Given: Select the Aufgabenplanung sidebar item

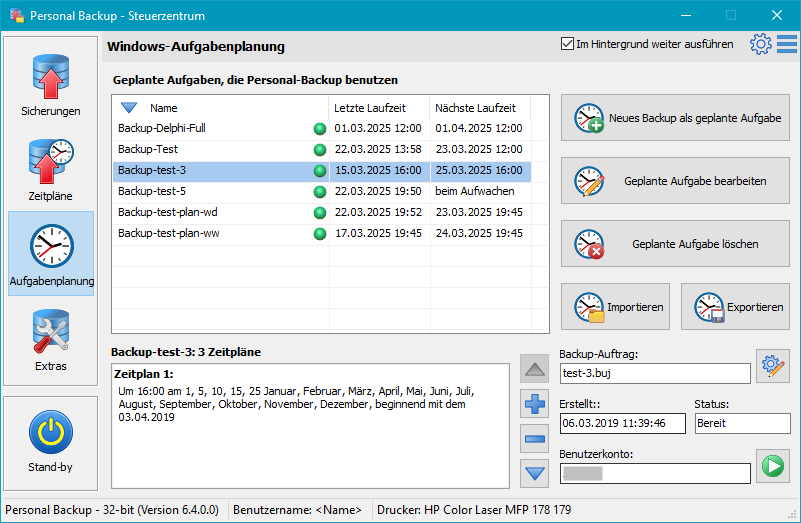Looking at the screenshot, I should pyautogui.click(x=51, y=254).
